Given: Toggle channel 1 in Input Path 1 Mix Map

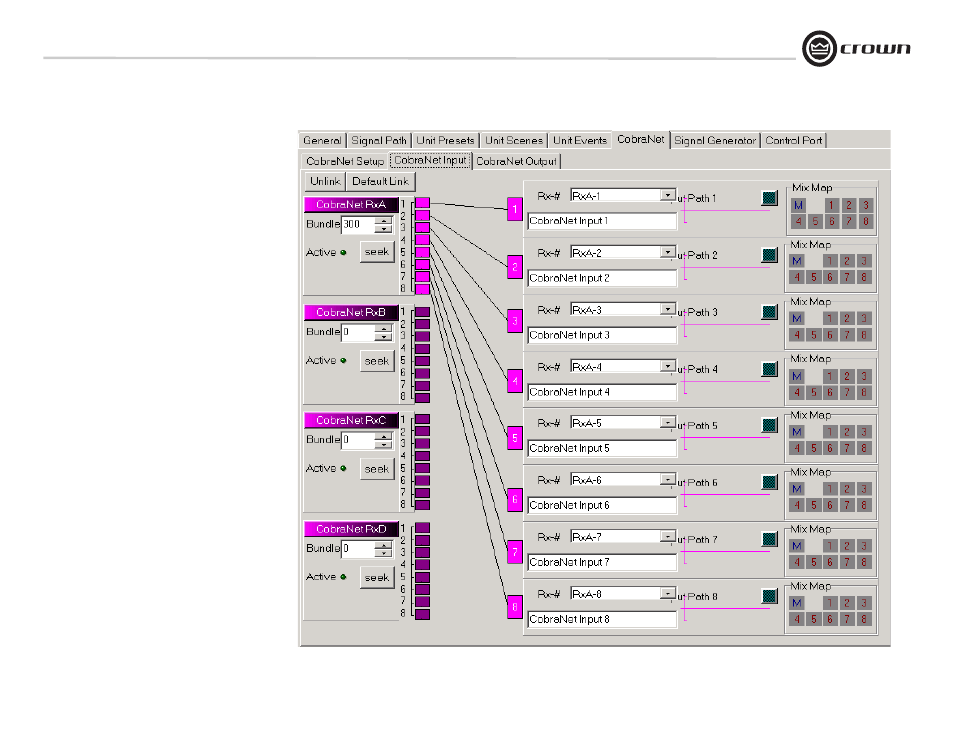Looking at the screenshot, I should click(832, 205).
